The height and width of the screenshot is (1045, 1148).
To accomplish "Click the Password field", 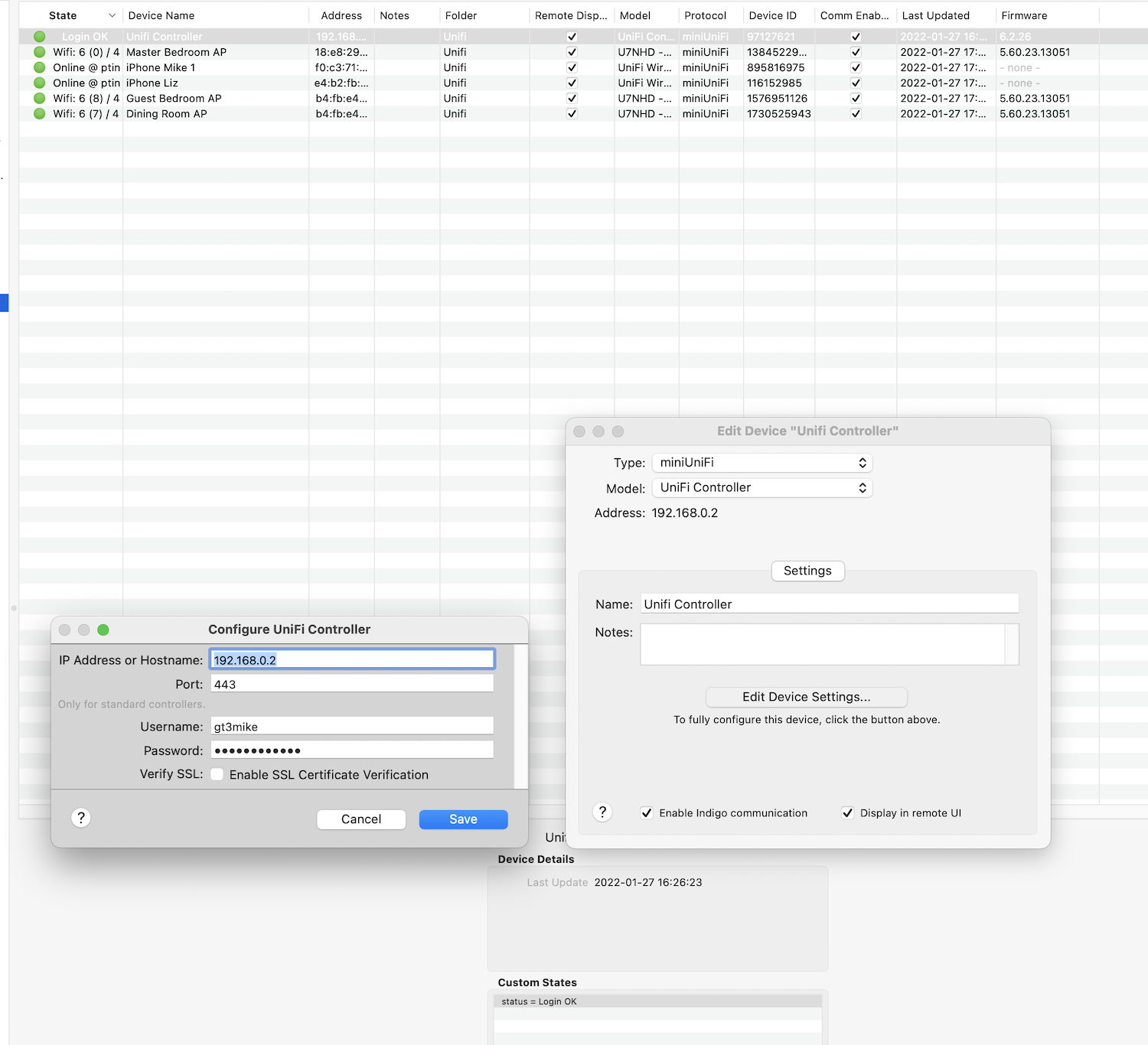I will click(352, 750).
